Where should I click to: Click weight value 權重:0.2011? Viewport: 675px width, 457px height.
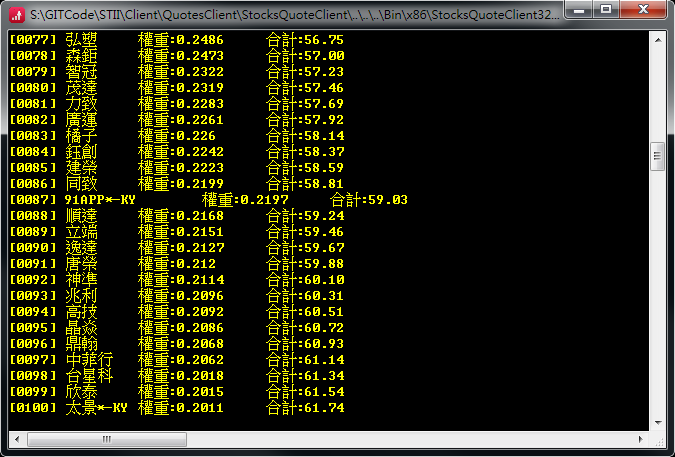click(181, 408)
